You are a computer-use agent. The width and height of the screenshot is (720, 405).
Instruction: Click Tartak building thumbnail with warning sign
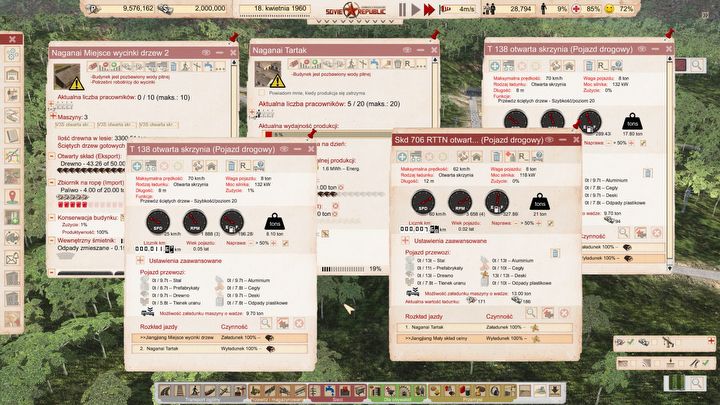[269, 74]
